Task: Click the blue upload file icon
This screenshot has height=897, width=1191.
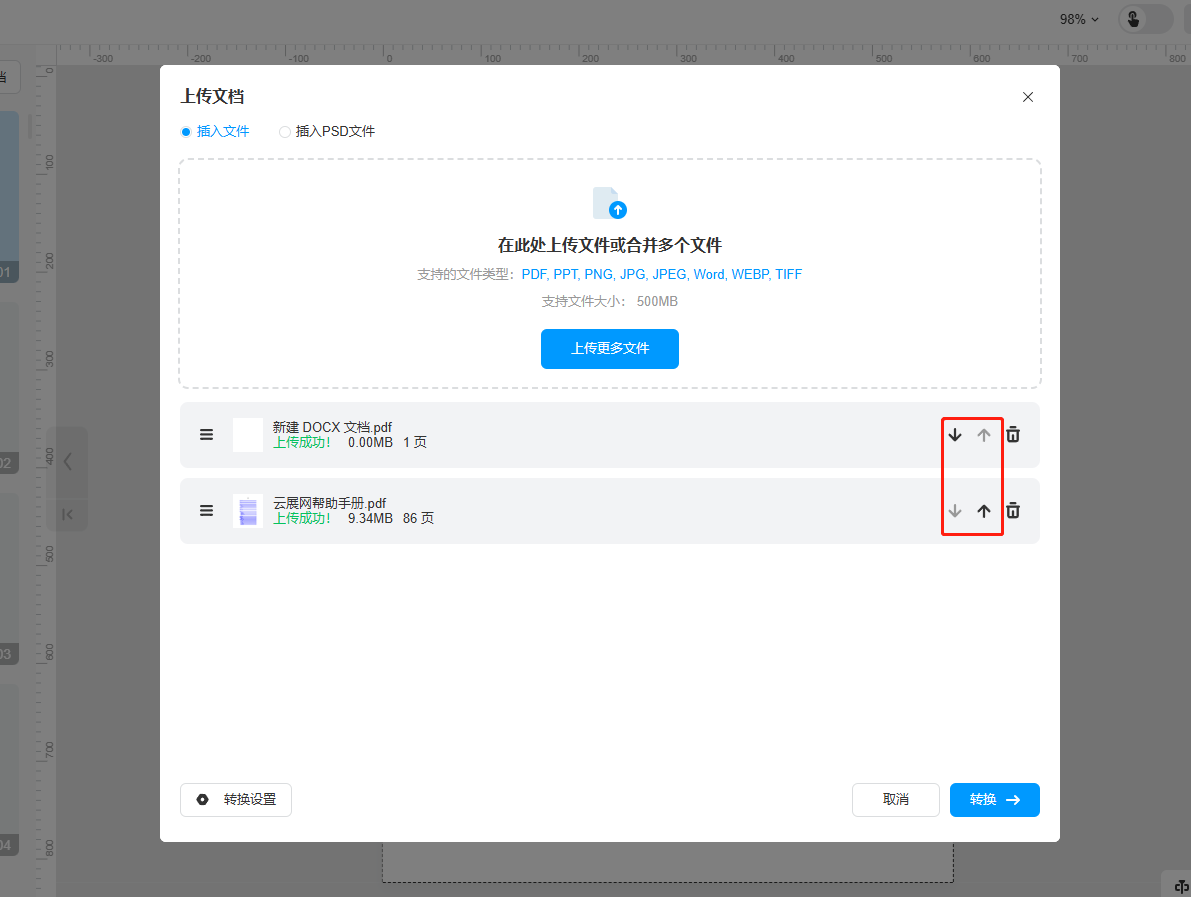Action: pyautogui.click(x=610, y=203)
